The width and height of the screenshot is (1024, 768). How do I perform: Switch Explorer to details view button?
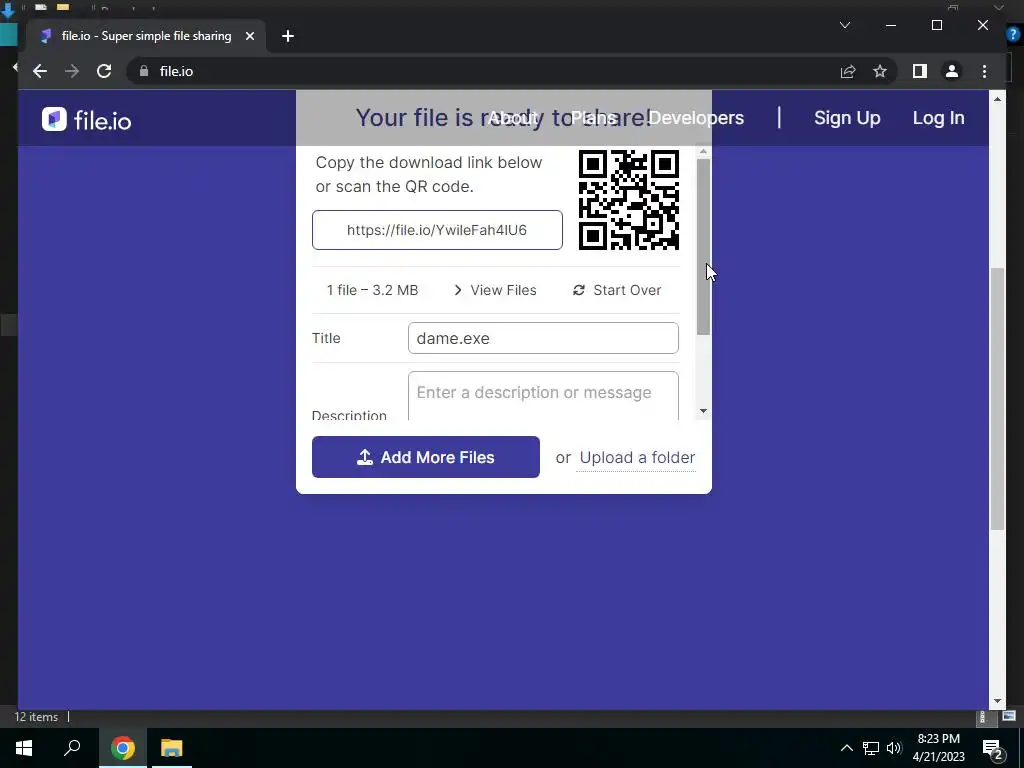982,716
